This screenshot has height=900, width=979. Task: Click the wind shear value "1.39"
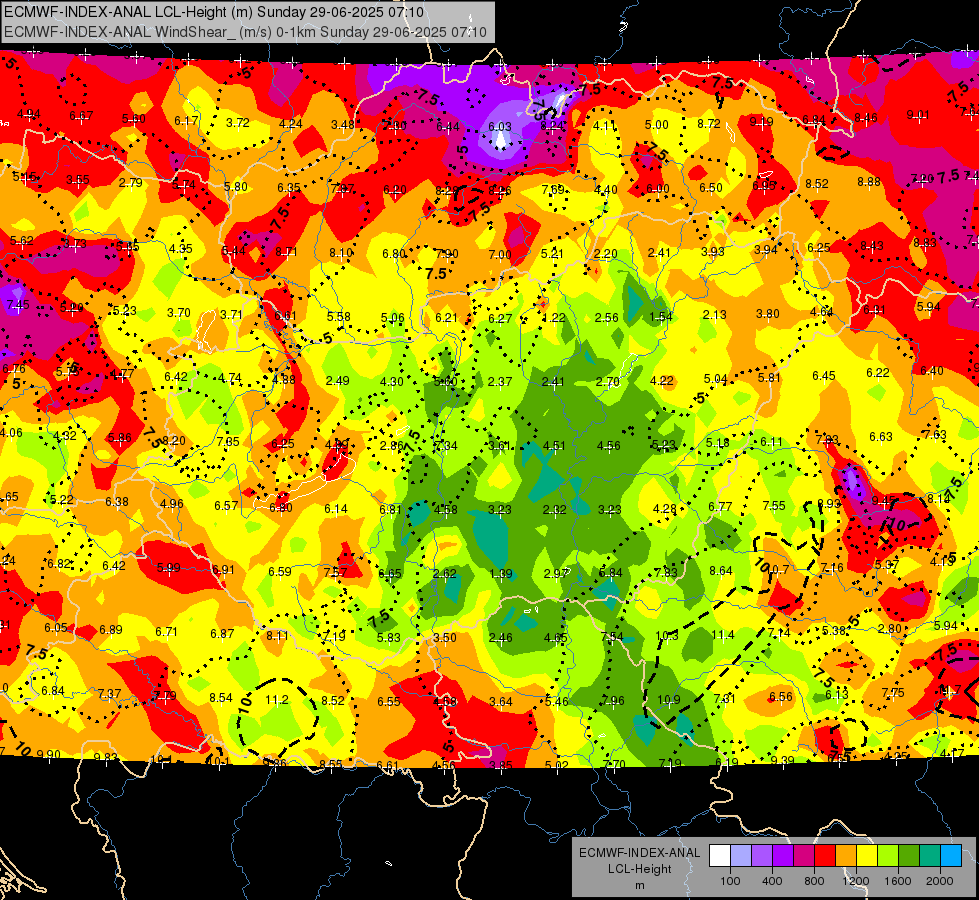tap(501, 573)
